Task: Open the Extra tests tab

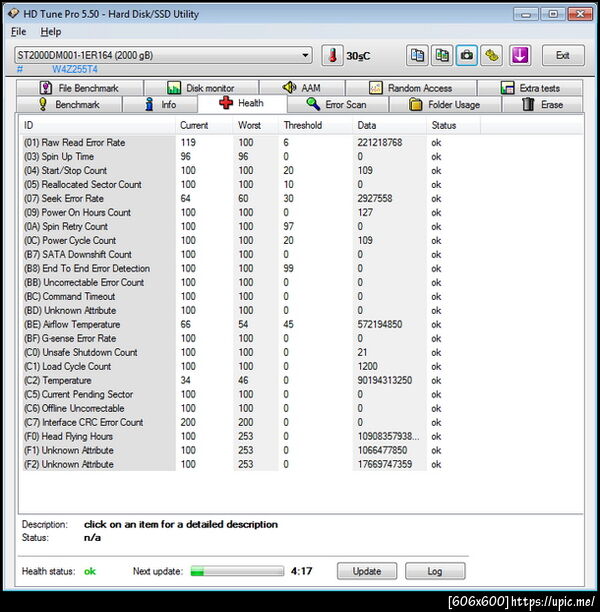Action: click(x=530, y=88)
